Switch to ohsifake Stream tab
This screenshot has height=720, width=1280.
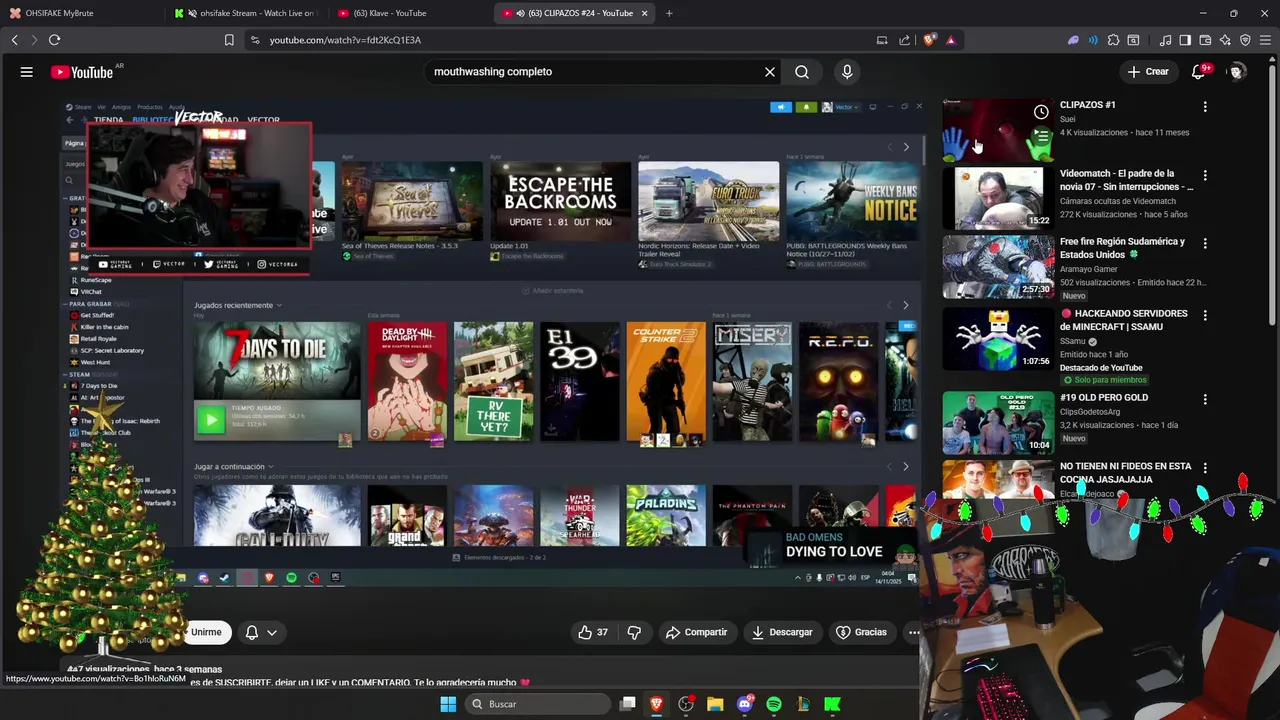click(x=245, y=13)
